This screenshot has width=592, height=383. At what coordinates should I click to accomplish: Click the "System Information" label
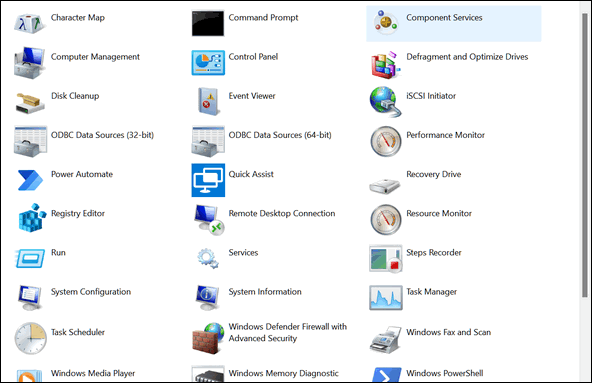(x=265, y=292)
